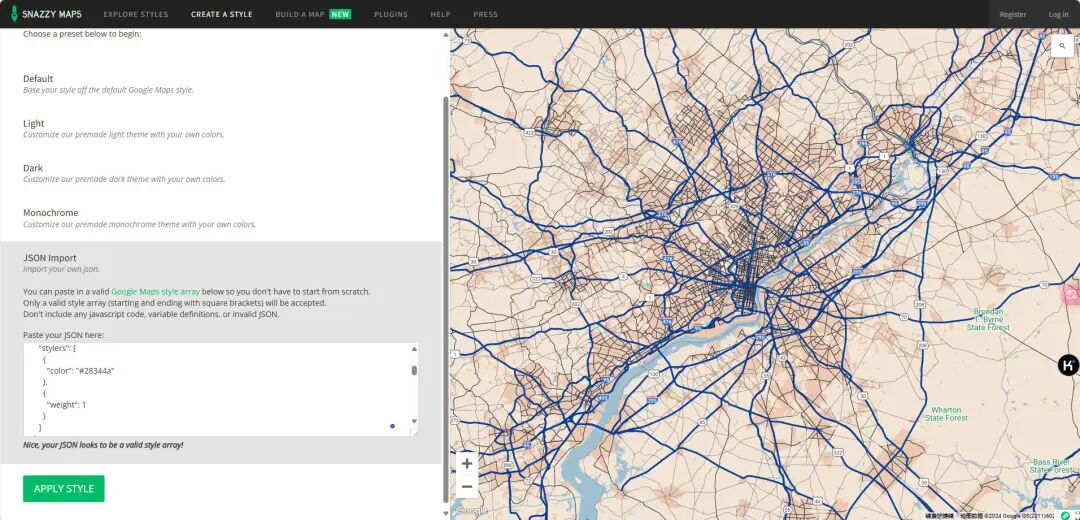
Task: Open the map search magnifier icon
Action: (x=1063, y=45)
